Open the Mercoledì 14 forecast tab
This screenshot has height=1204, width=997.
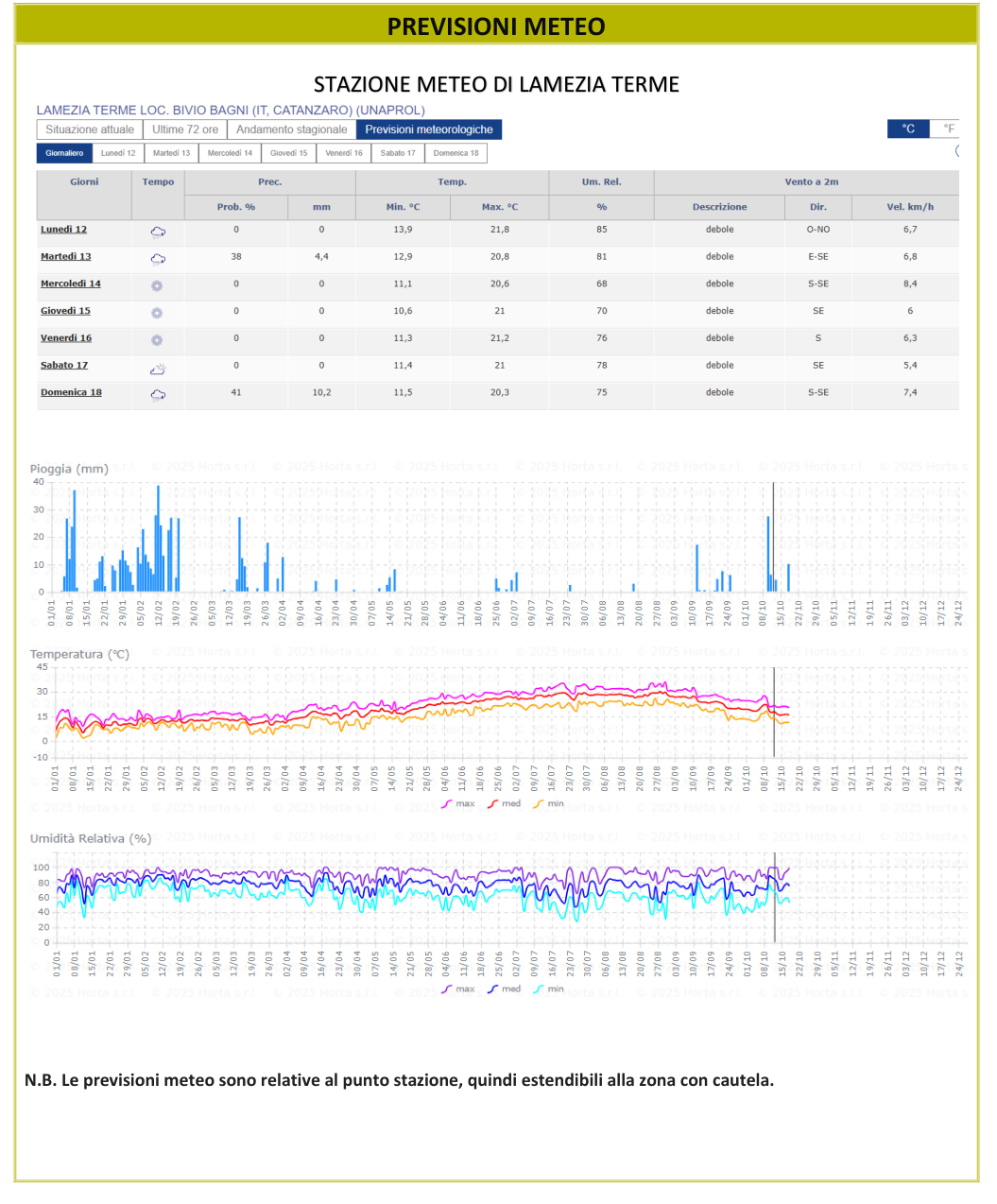pos(230,153)
